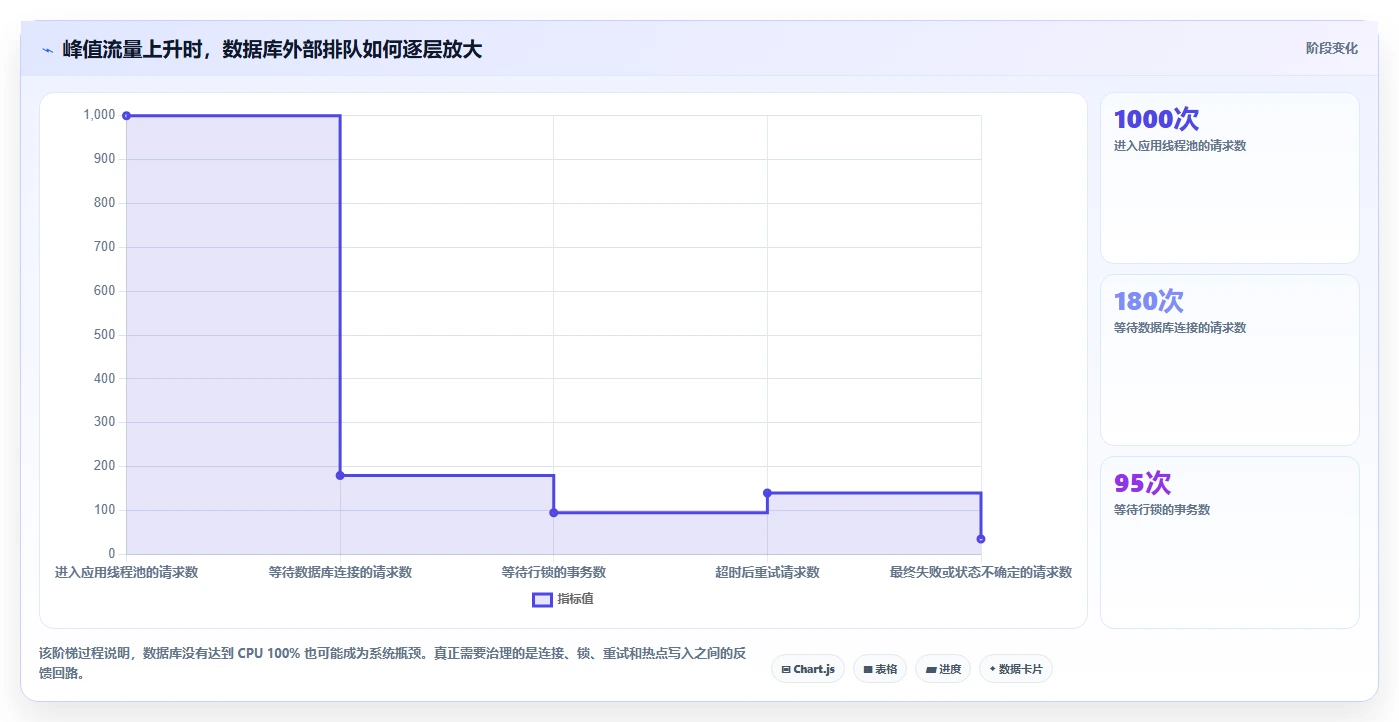Click the axis label 超时后重试请求数

tap(767, 573)
